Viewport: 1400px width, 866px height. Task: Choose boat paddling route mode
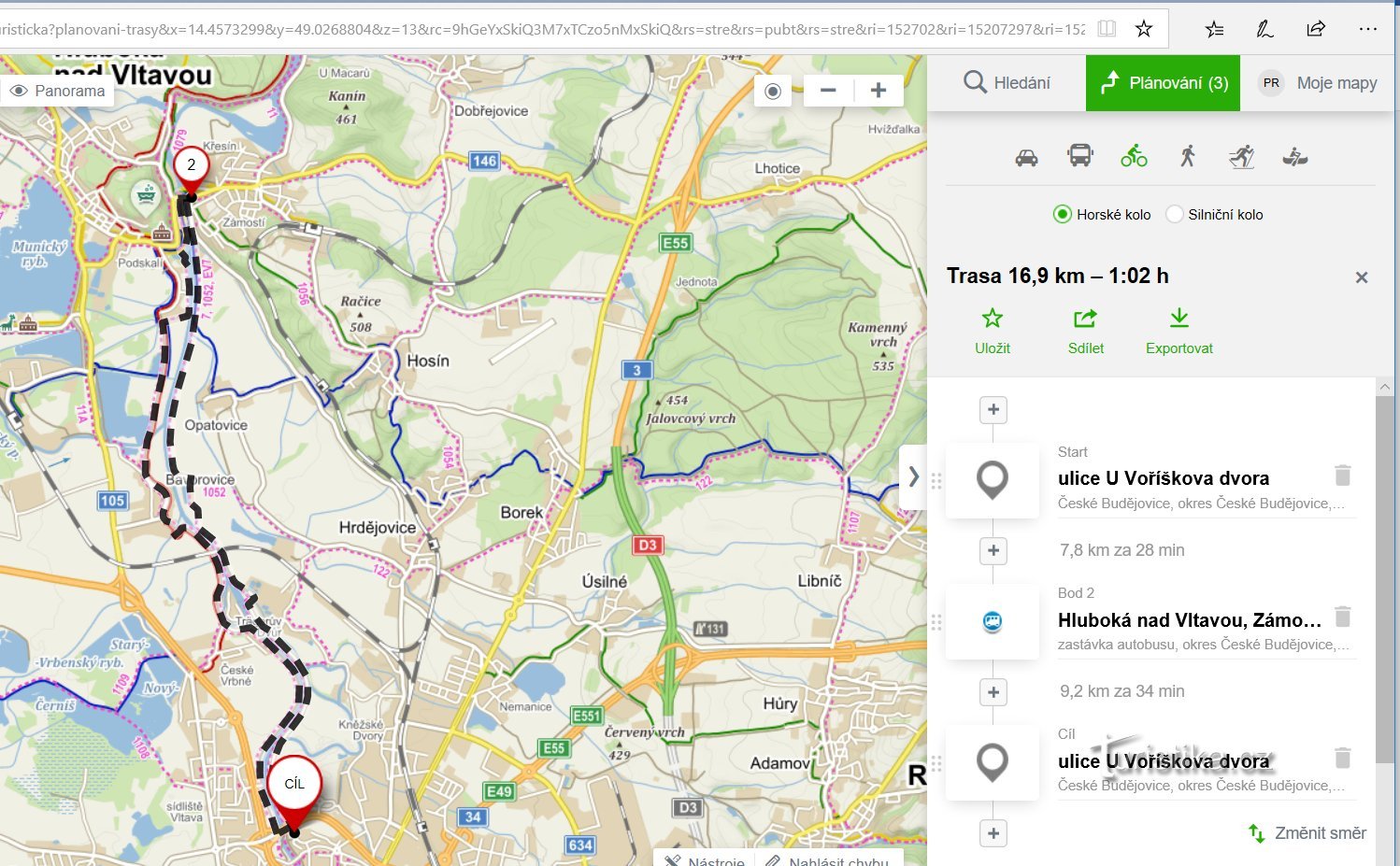[x=1294, y=156]
